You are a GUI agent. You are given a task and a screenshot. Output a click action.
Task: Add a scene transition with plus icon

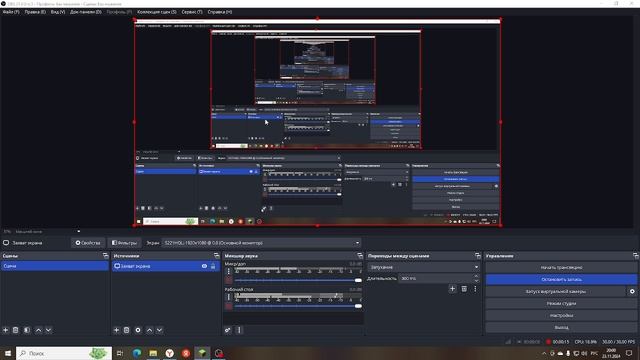452,289
